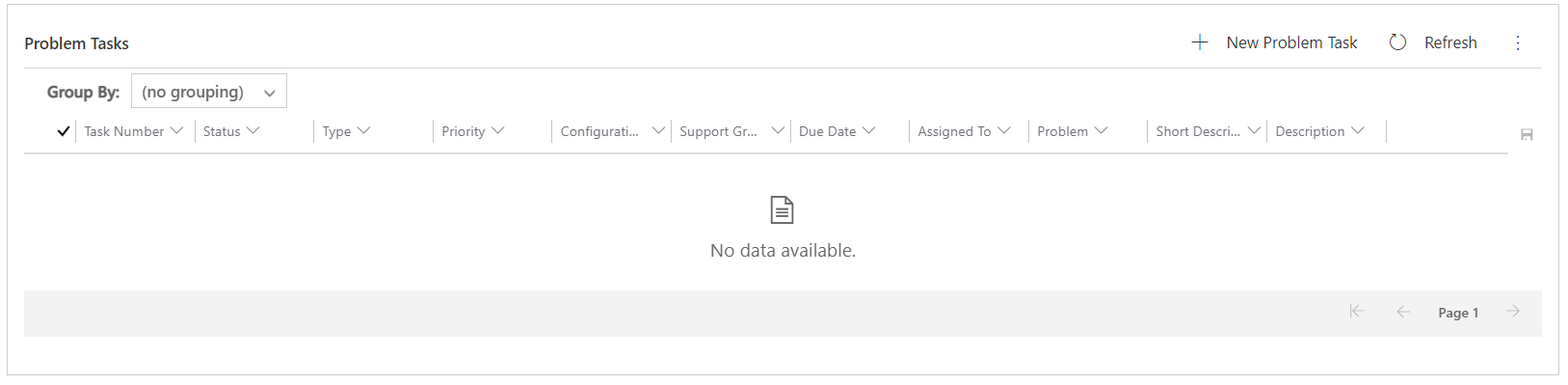
Task: Open the vertical ellipsis more commands menu
Action: click(1518, 42)
